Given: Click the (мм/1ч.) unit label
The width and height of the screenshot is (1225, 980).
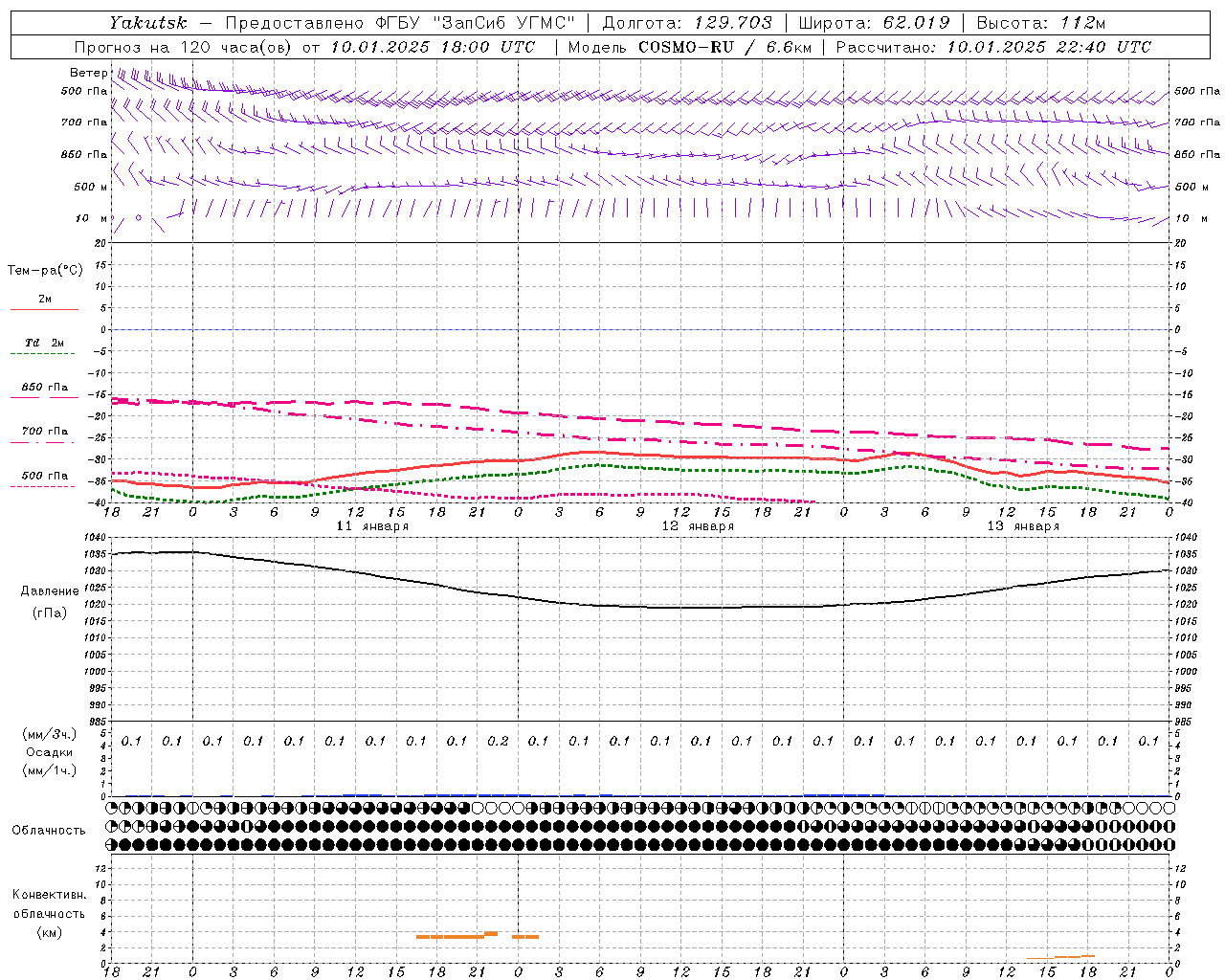Looking at the screenshot, I should [50, 770].
